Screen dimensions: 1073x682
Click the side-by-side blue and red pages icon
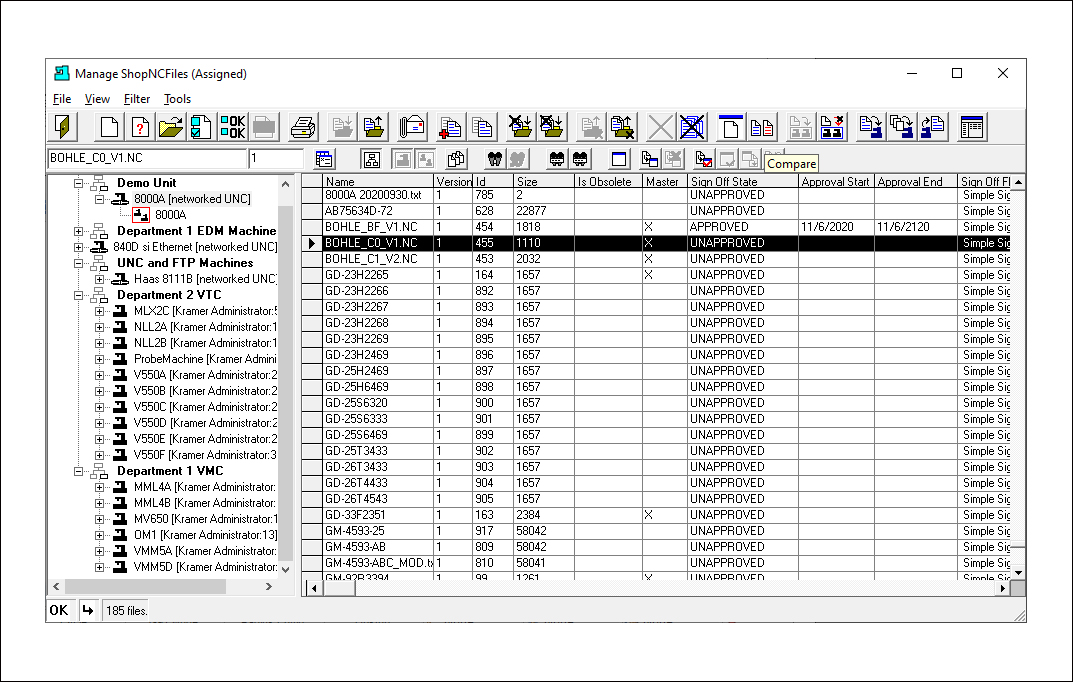[x=762, y=127]
